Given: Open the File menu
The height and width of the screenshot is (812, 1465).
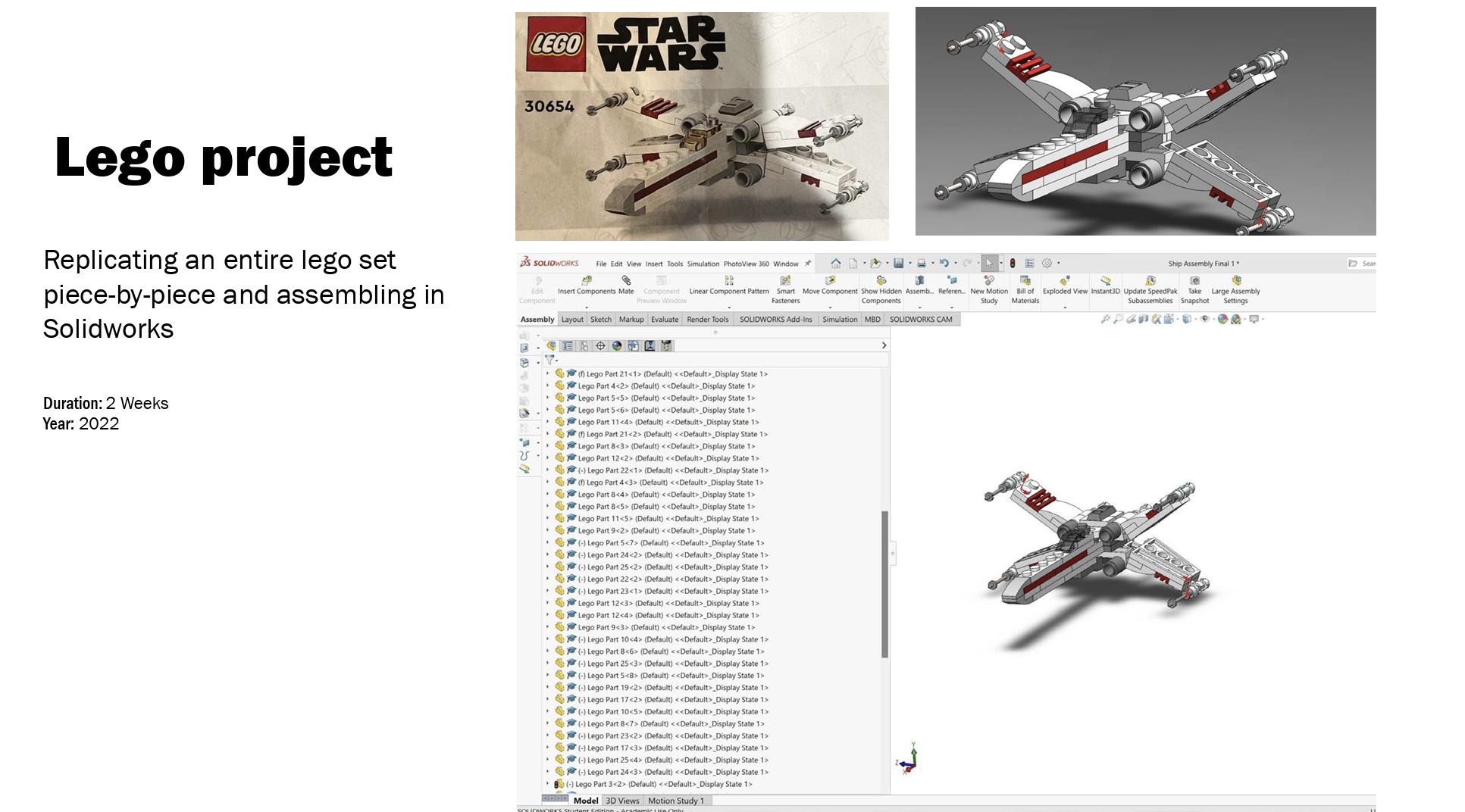Looking at the screenshot, I should point(601,264).
